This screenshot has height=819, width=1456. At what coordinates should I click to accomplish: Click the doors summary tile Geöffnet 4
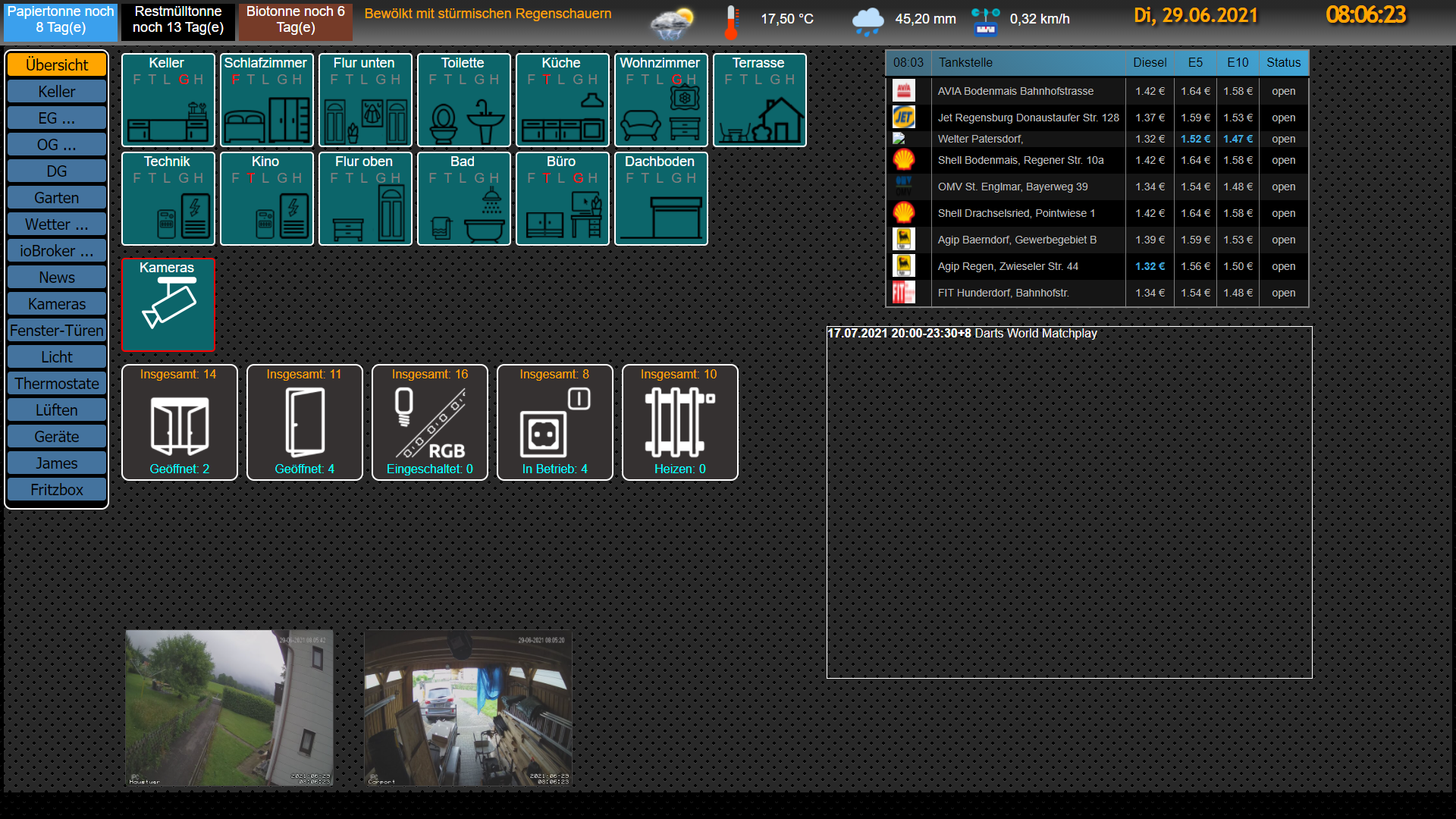tap(305, 422)
